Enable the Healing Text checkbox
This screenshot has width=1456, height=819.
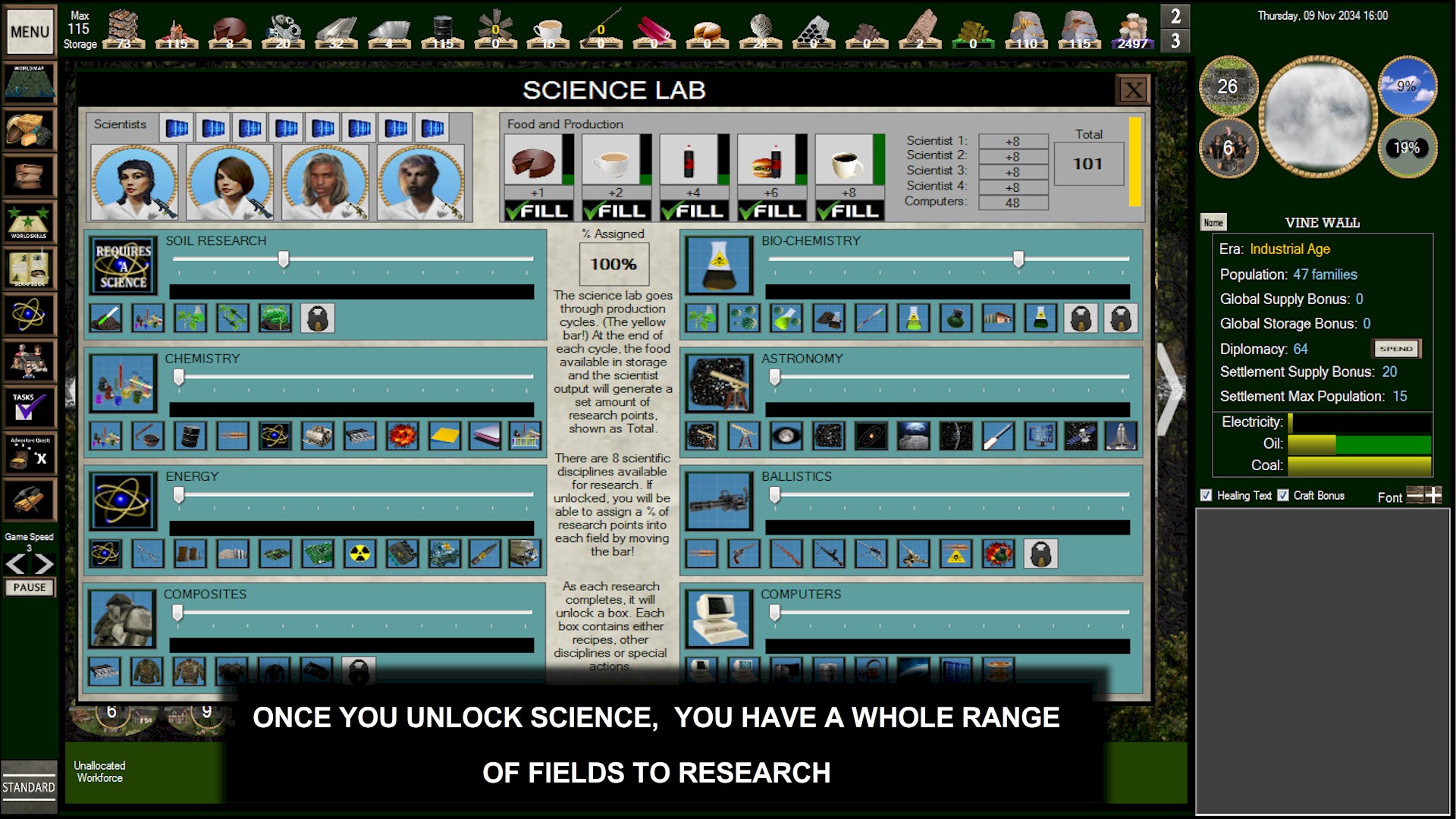coord(1206,495)
